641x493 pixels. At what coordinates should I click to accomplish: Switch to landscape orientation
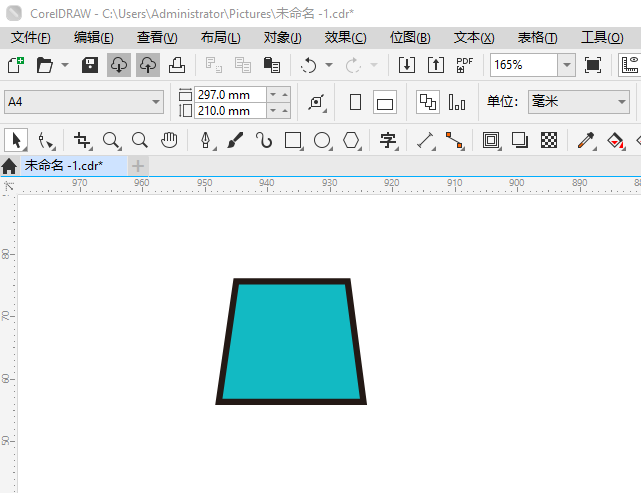tap(385, 102)
